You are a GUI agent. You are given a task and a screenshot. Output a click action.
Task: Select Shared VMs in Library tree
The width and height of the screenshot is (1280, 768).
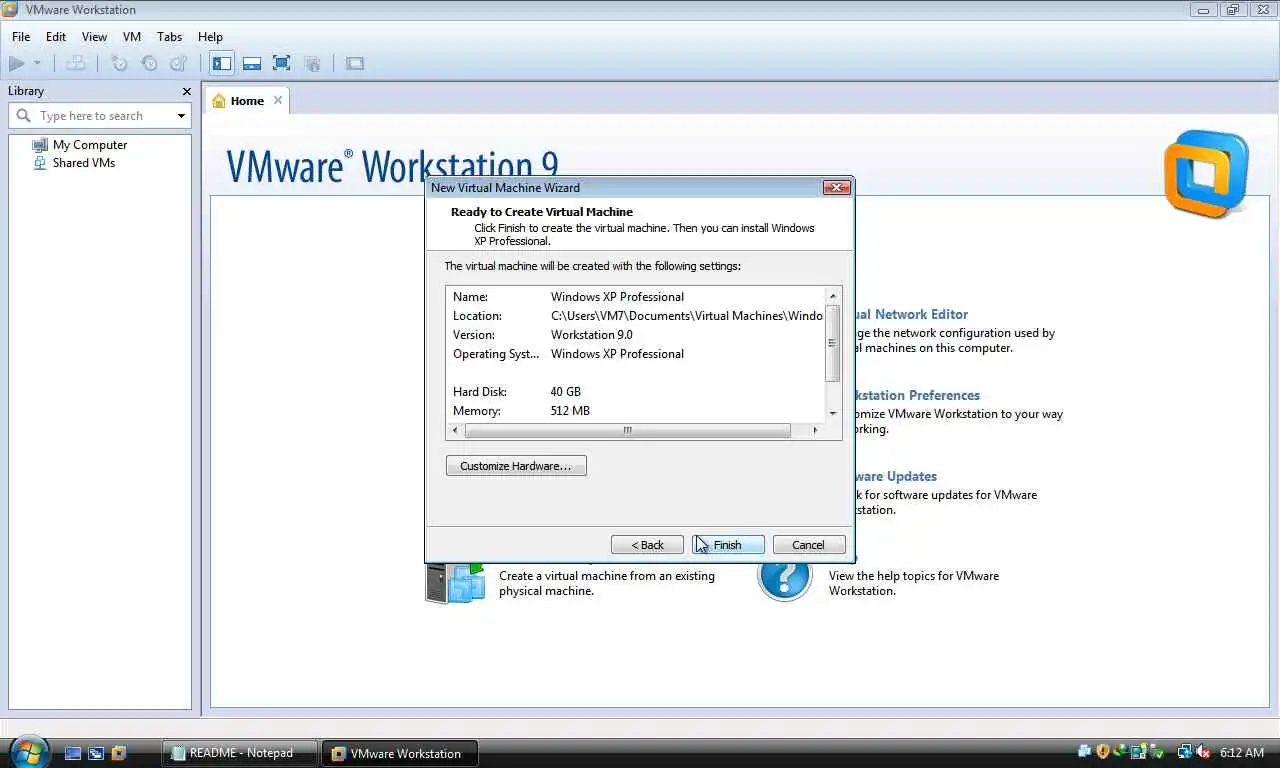[83, 162]
